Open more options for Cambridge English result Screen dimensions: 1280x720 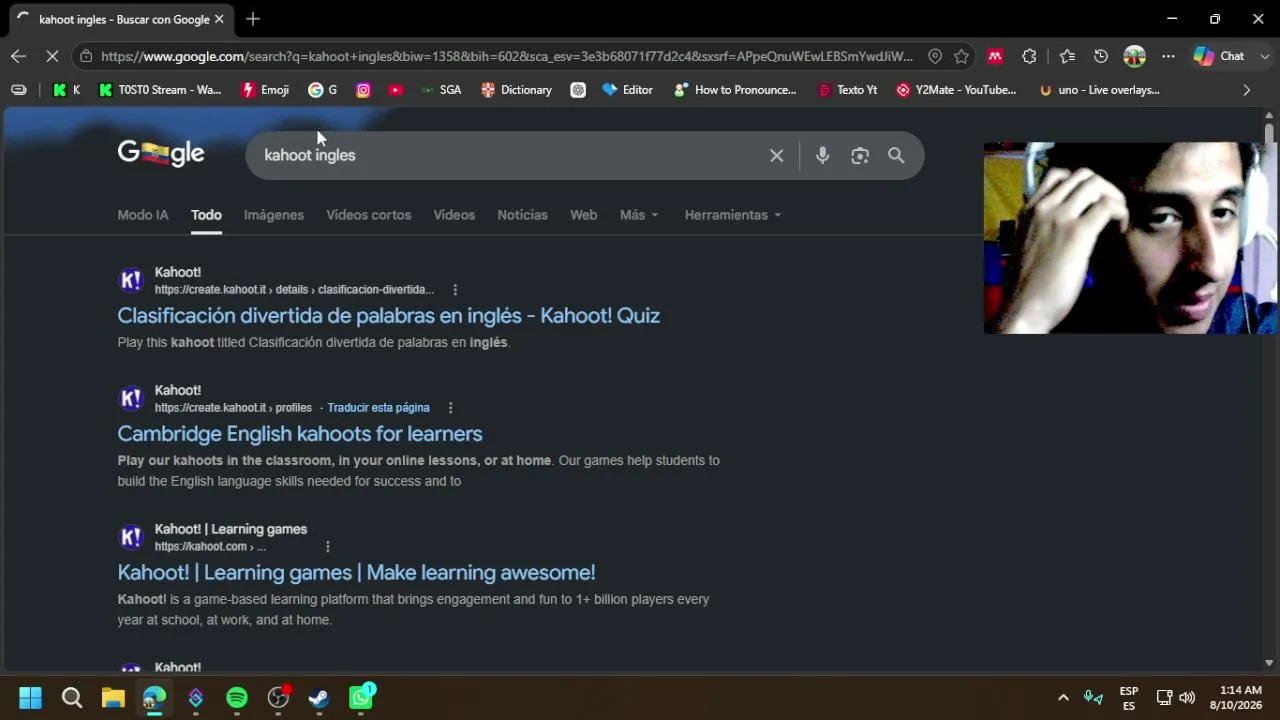(450, 408)
